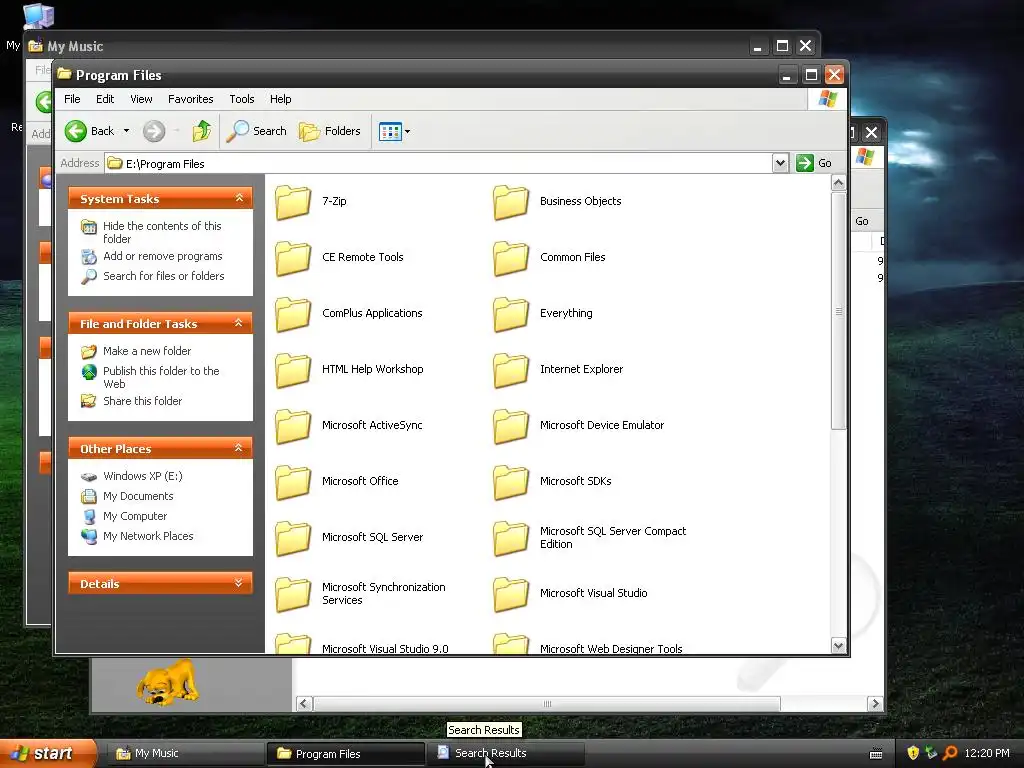Screen dimensions: 1024x768
Task: Click the security shield tray icon
Action: click(x=913, y=753)
